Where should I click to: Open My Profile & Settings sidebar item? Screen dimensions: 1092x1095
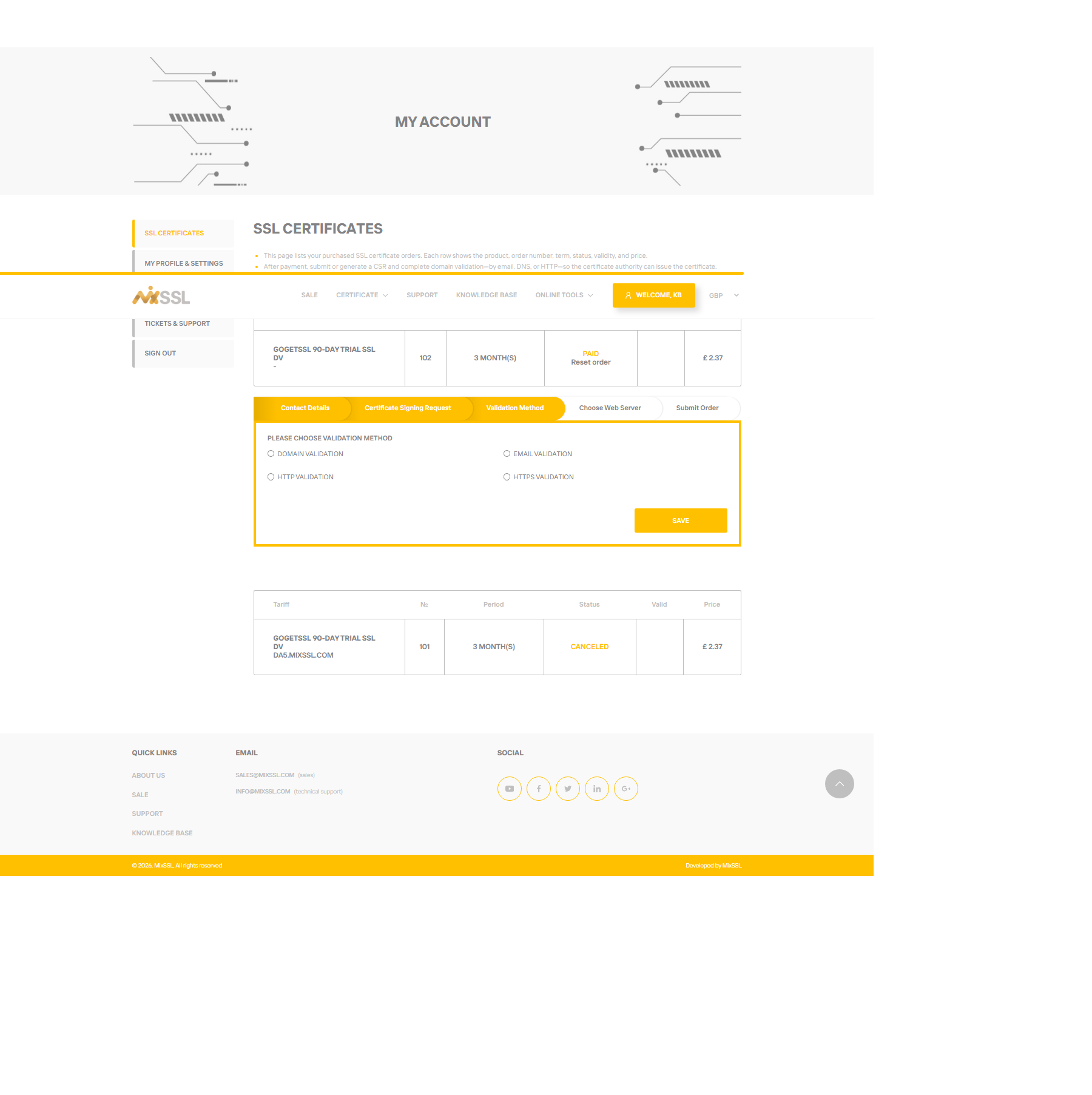[x=183, y=263]
